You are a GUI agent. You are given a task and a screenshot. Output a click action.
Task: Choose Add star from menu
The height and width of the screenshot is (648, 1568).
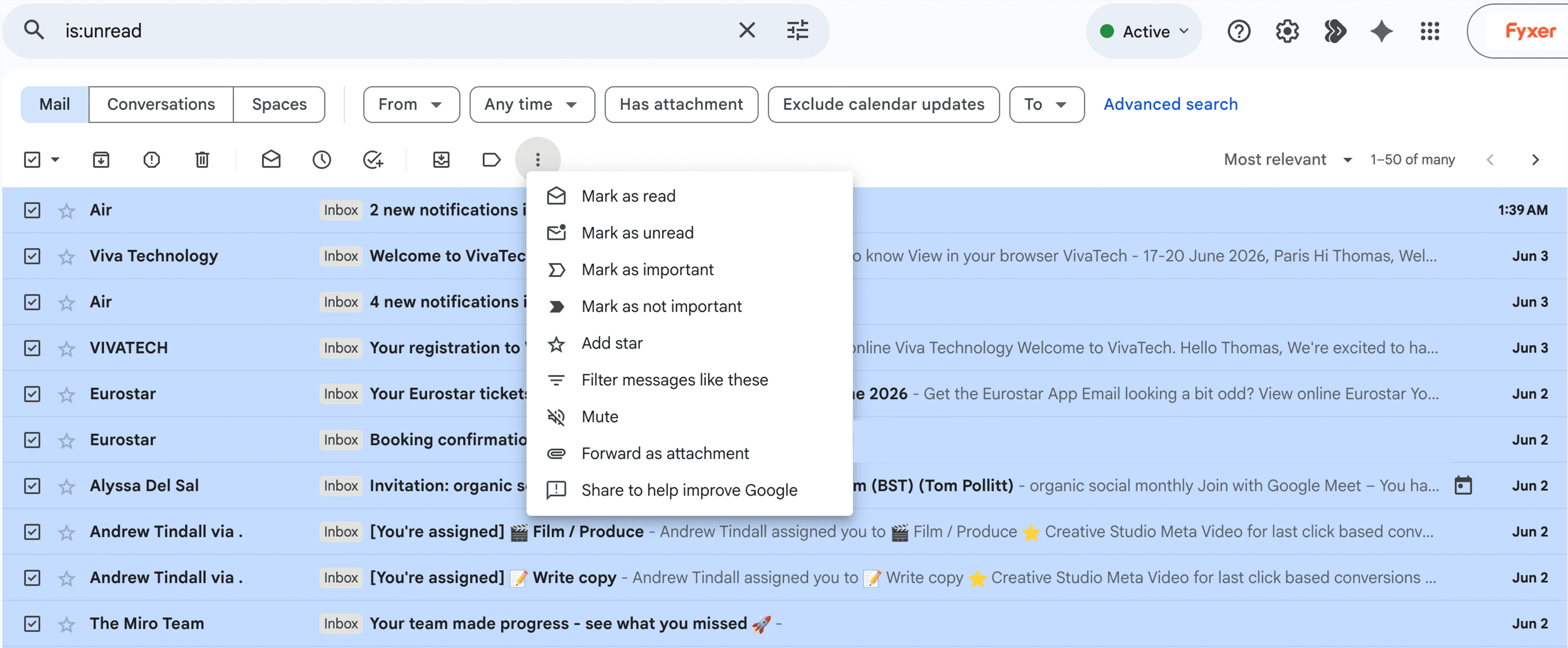click(689, 343)
